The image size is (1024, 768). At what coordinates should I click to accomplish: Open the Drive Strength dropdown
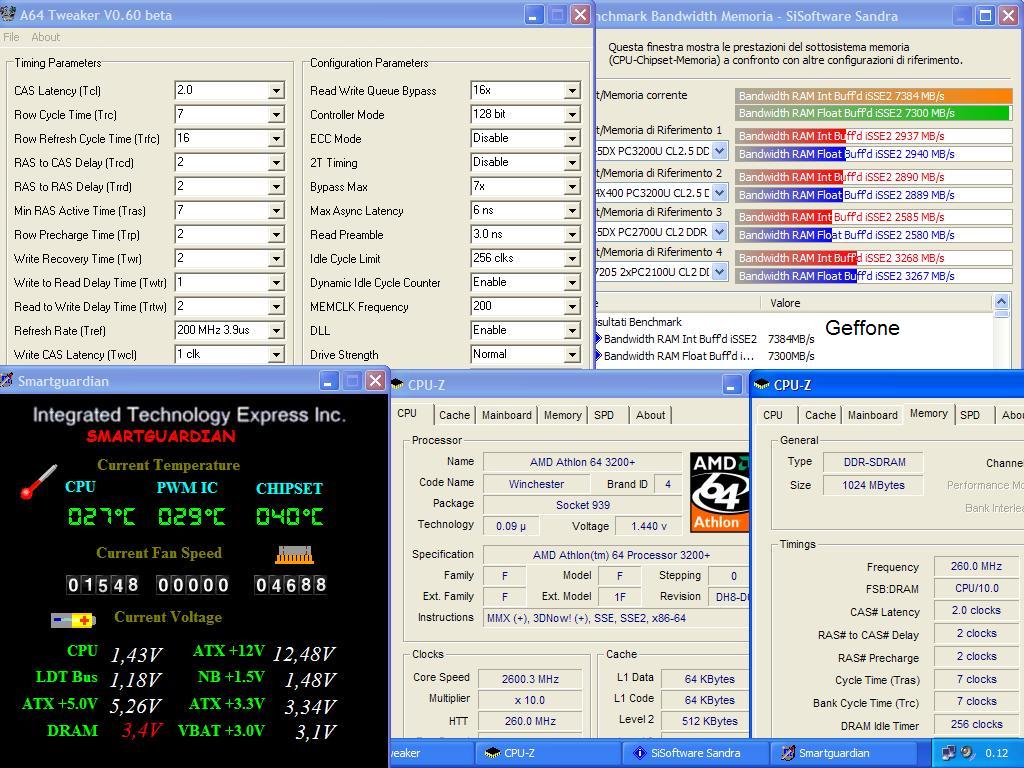[x=572, y=355]
